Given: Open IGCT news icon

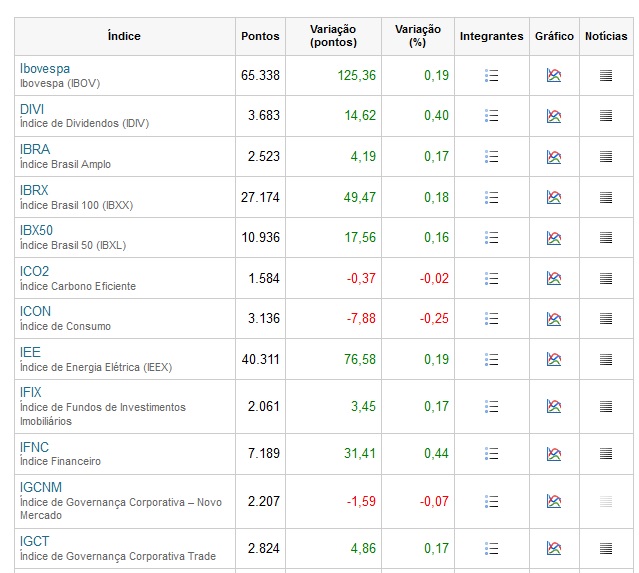Looking at the screenshot, I should pyautogui.click(x=606, y=549).
